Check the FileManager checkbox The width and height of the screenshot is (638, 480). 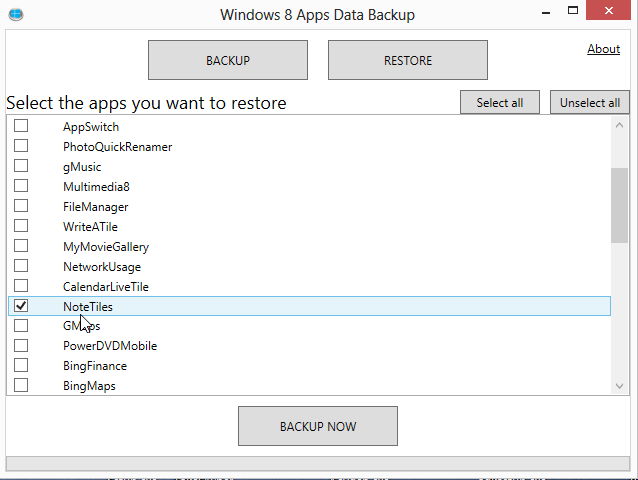pos(21,205)
